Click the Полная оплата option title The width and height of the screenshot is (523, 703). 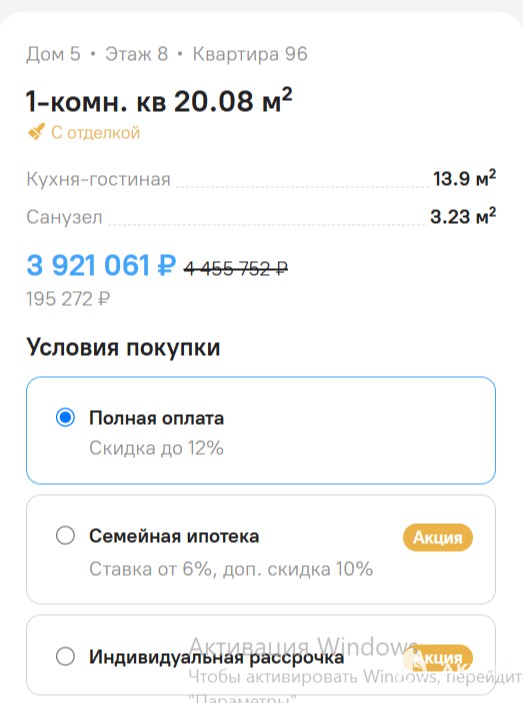pos(156,418)
